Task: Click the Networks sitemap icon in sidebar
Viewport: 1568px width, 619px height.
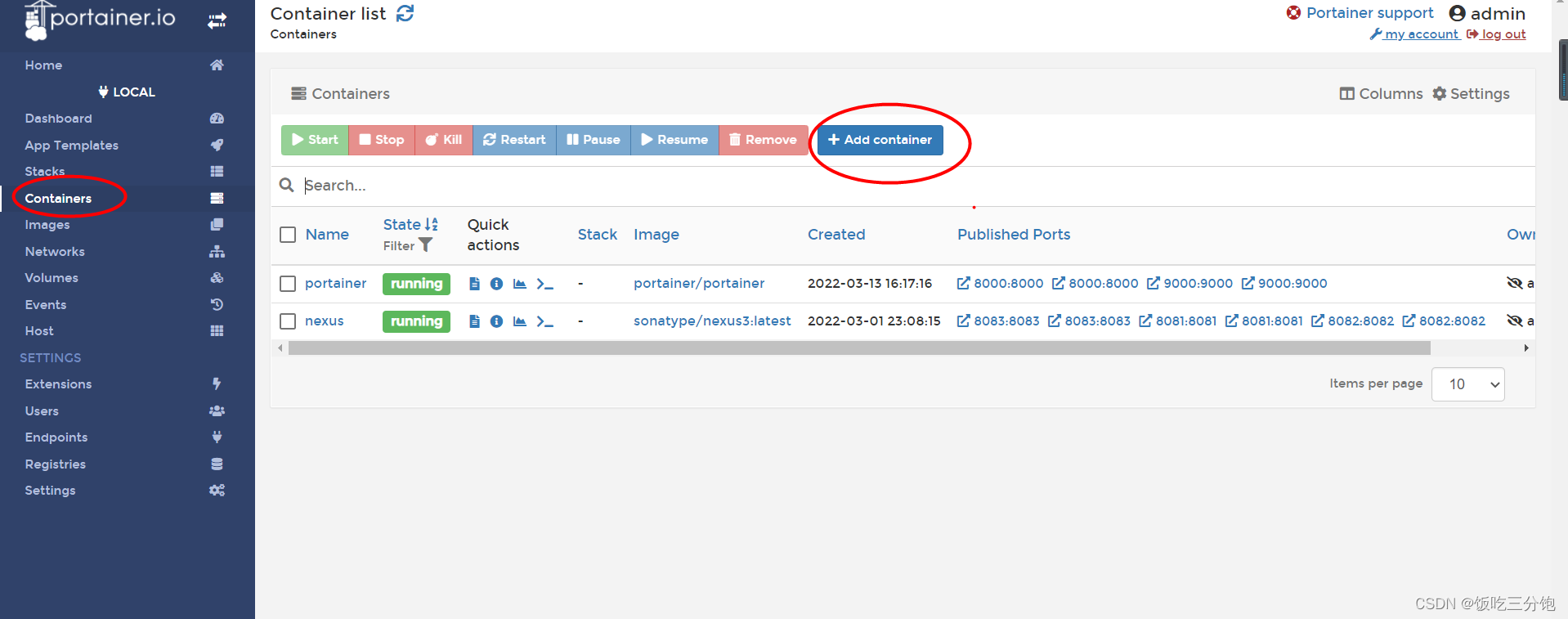Action: coord(217,251)
